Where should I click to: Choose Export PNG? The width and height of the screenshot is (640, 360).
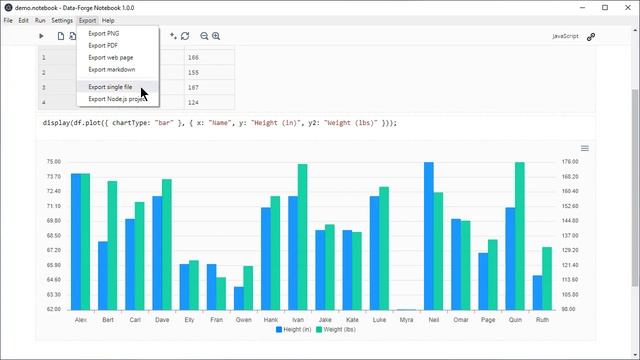coord(118,33)
